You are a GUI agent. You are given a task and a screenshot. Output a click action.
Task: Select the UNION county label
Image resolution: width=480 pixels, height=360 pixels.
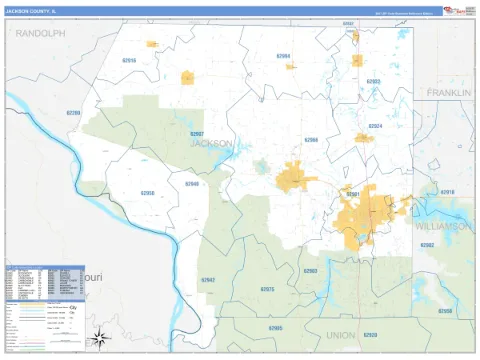point(341,335)
